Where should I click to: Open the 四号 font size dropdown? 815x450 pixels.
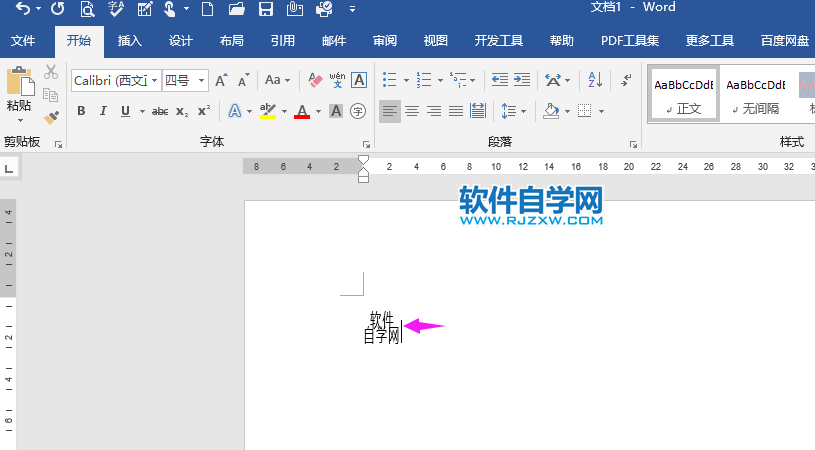click(201, 81)
